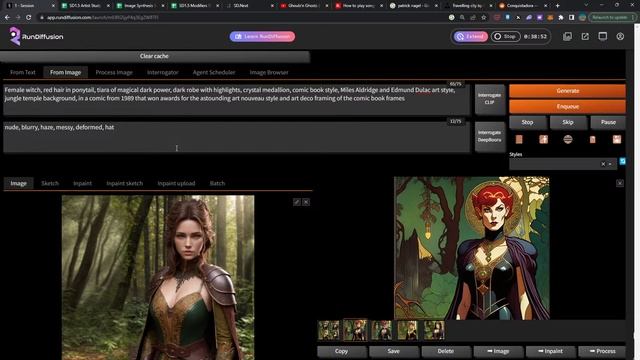Open the Image Browser tab
The image size is (640, 360).
pyautogui.click(x=269, y=72)
